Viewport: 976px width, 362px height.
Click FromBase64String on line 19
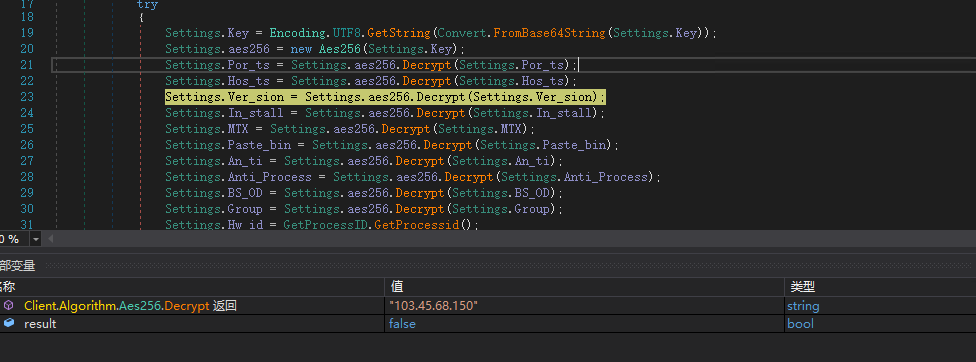[x=549, y=32]
